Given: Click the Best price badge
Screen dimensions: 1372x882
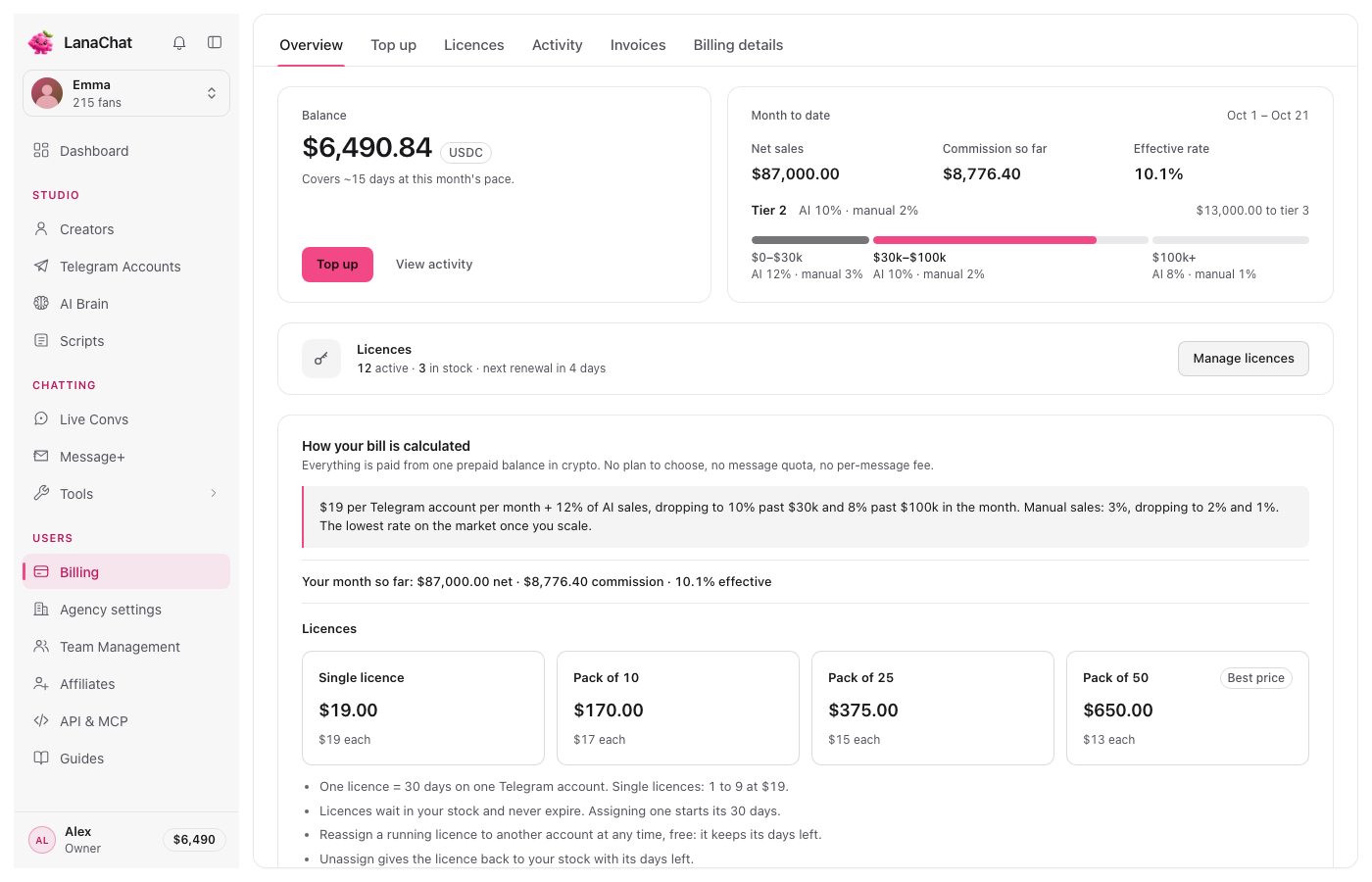Looking at the screenshot, I should (1255, 678).
